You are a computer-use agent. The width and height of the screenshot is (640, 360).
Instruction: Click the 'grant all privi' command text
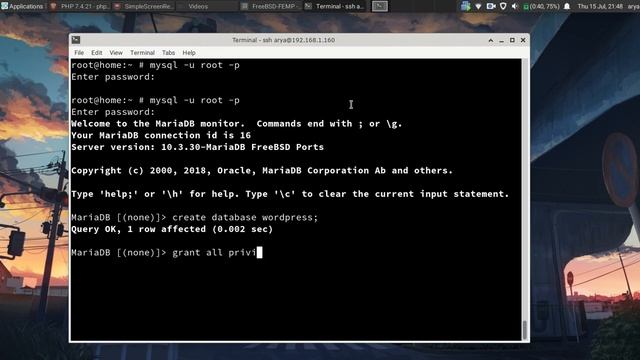214,253
